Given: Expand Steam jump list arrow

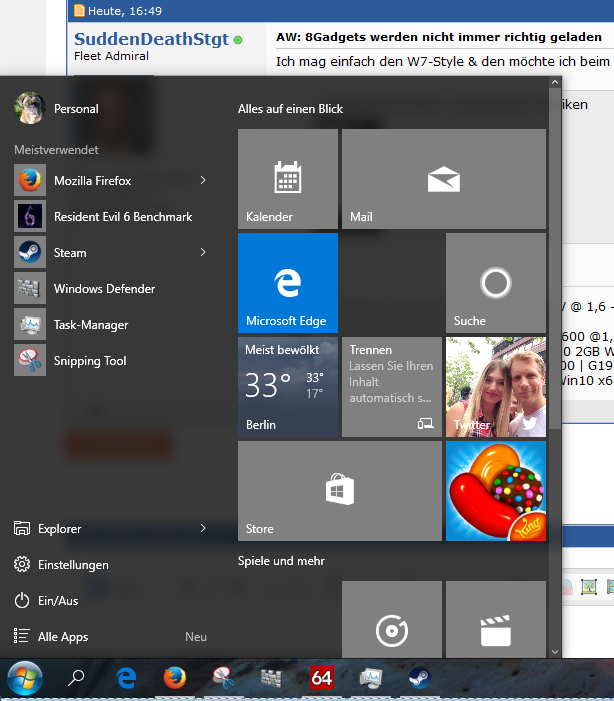Looking at the screenshot, I should point(203,252).
